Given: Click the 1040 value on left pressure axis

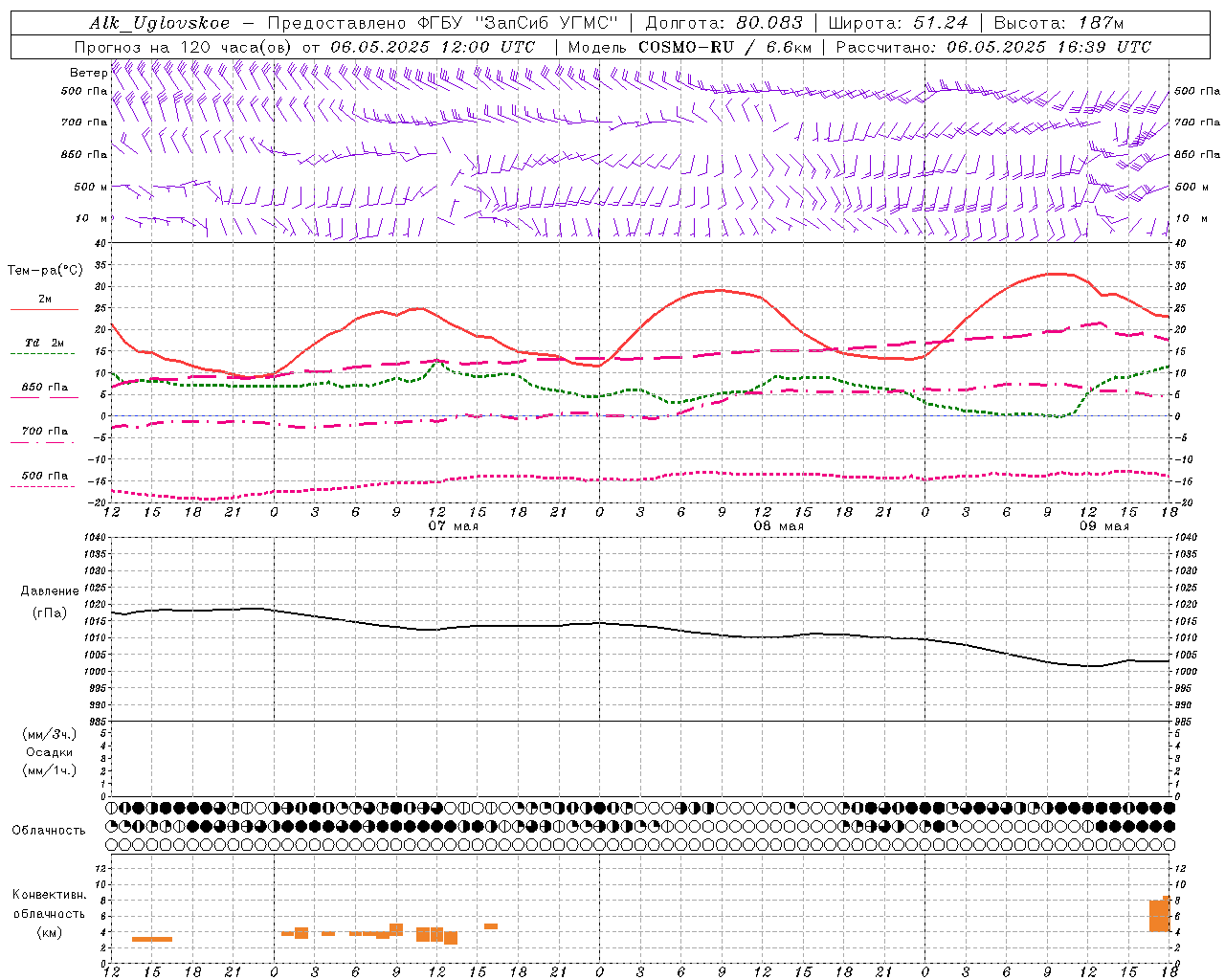Looking at the screenshot, I should tap(97, 538).
